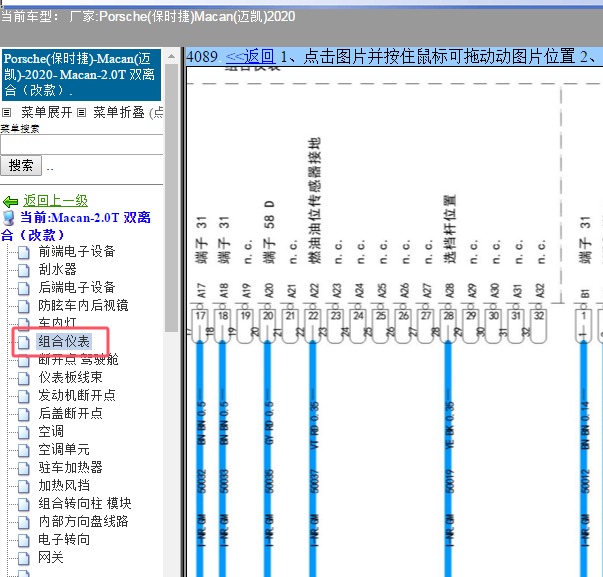Click the 菜单展开 expand icon
This screenshot has height=577, width=603.
(7, 113)
